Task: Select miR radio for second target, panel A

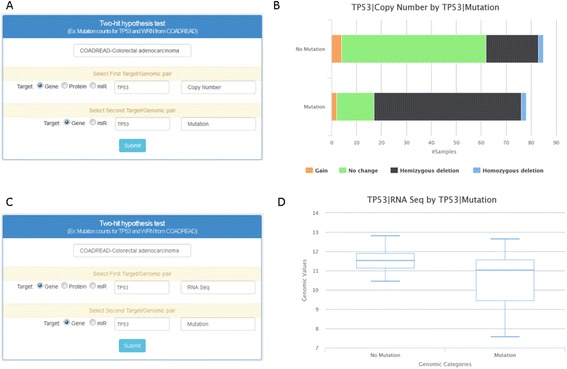Action: [x=93, y=122]
